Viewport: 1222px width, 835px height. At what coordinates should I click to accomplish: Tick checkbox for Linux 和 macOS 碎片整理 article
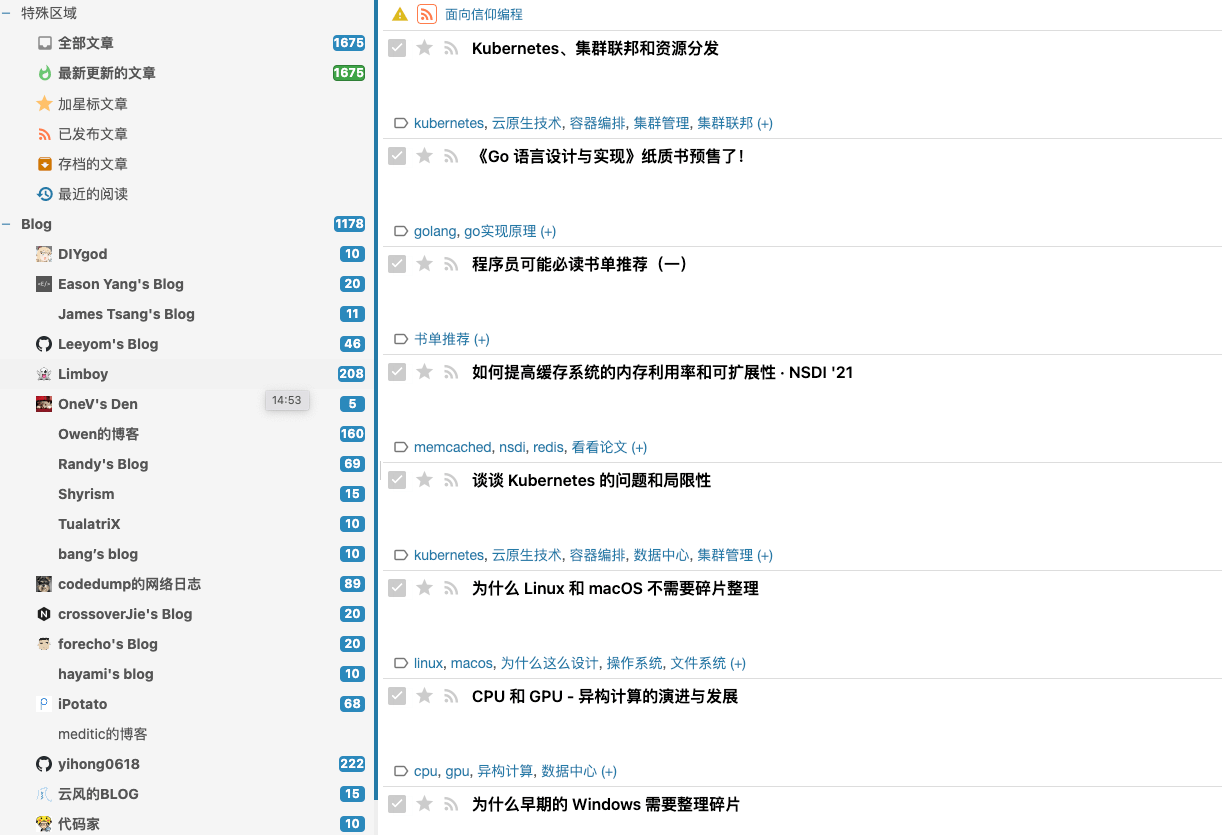point(397,588)
